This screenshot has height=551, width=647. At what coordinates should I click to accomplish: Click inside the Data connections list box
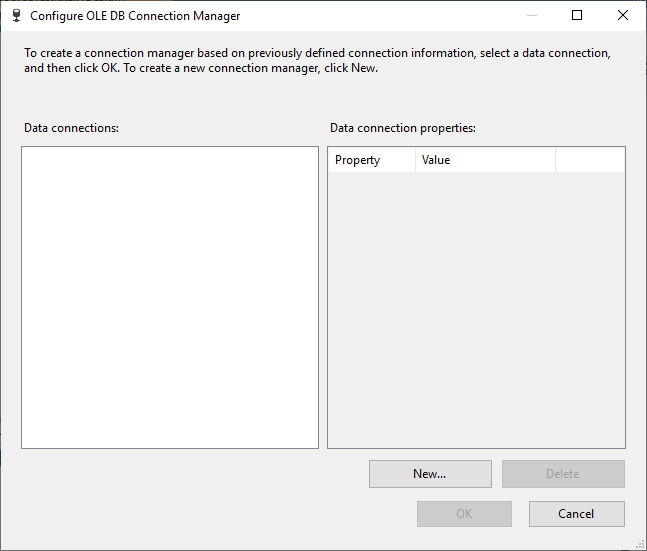coord(170,297)
